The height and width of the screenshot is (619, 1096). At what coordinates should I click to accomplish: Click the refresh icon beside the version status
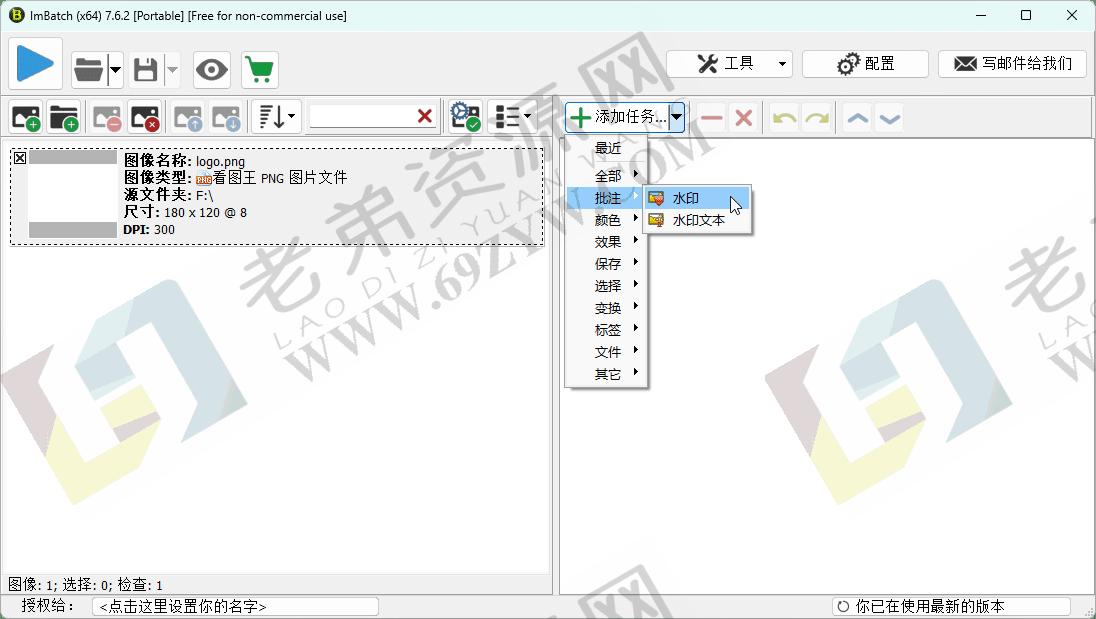(x=843, y=606)
